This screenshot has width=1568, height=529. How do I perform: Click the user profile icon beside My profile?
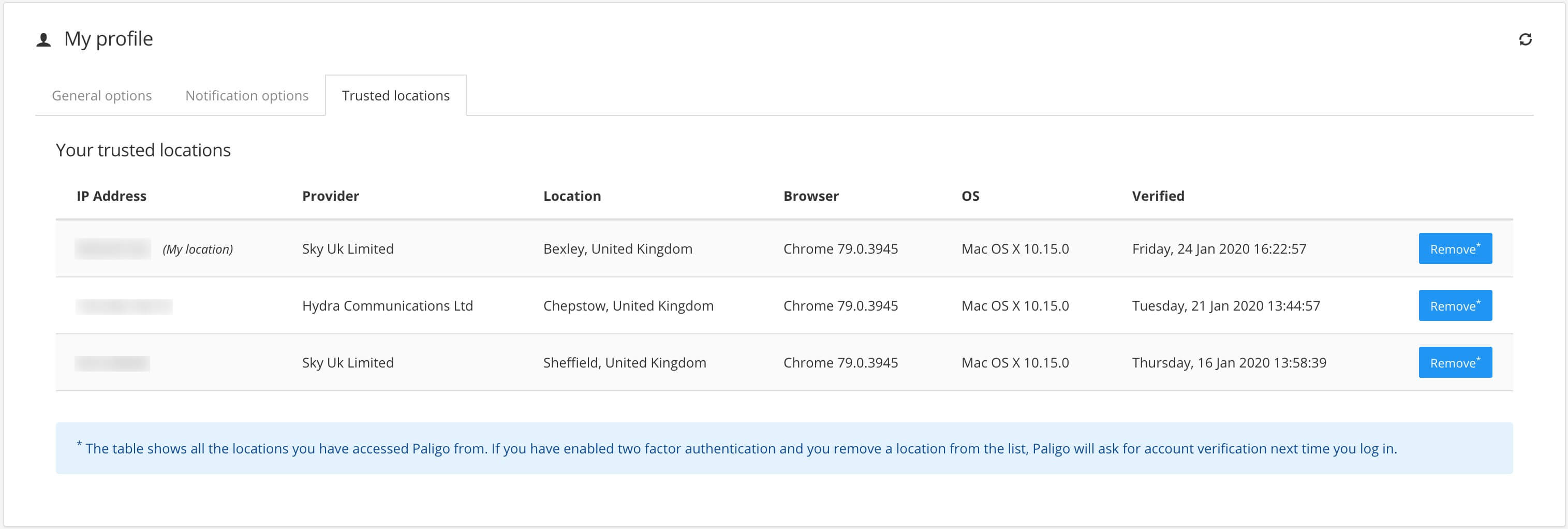43,40
